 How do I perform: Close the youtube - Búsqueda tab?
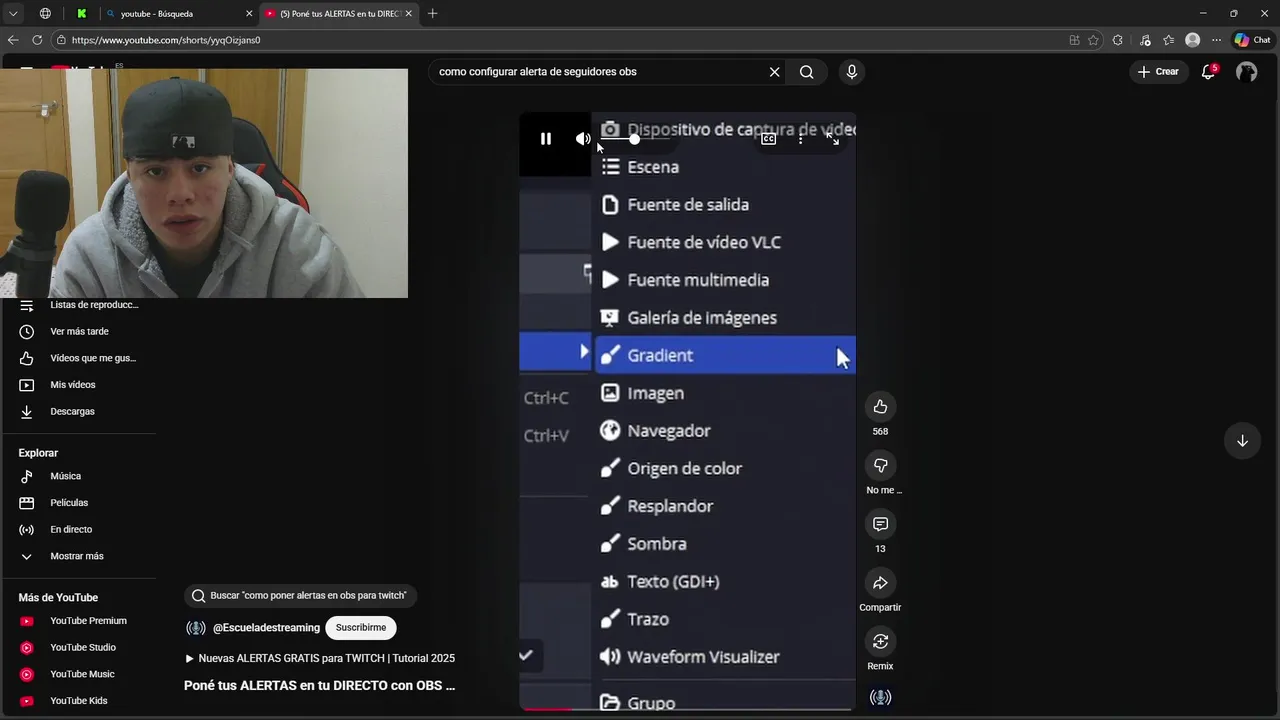[x=249, y=14]
